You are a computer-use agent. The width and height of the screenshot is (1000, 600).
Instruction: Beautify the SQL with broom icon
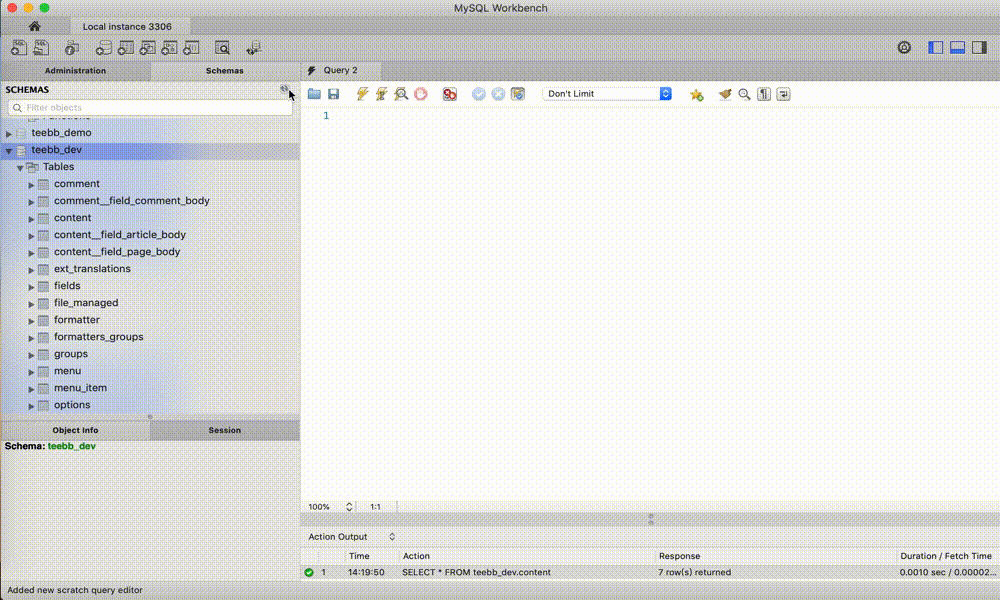pyautogui.click(x=724, y=94)
